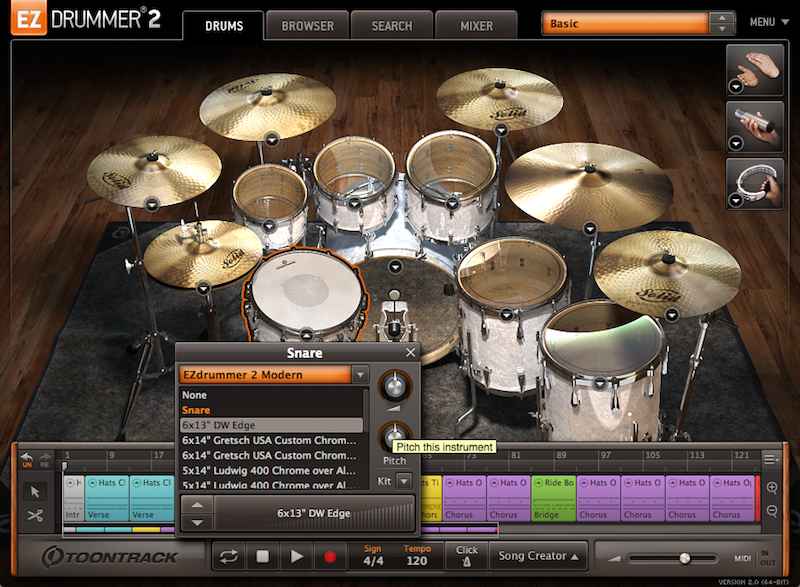800x587 pixels.
Task: Open the kick drum instrument arrow menu
Action: (395, 267)
